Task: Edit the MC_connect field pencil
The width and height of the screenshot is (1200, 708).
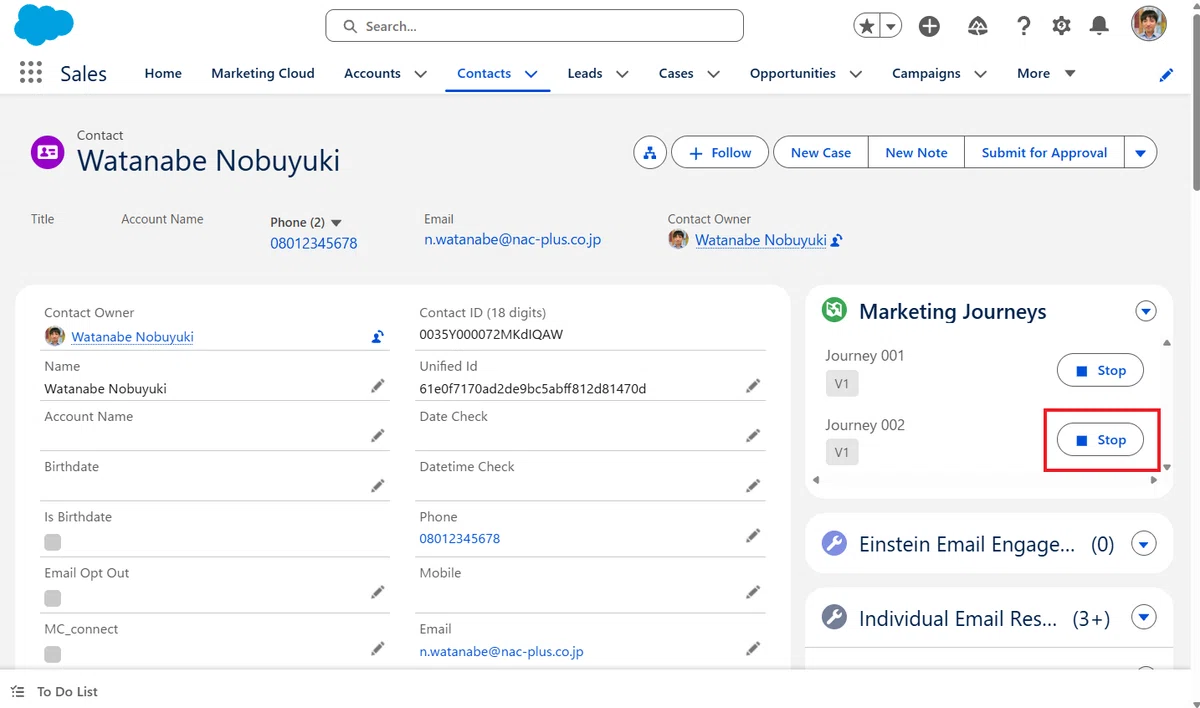Action: [378, 648]
